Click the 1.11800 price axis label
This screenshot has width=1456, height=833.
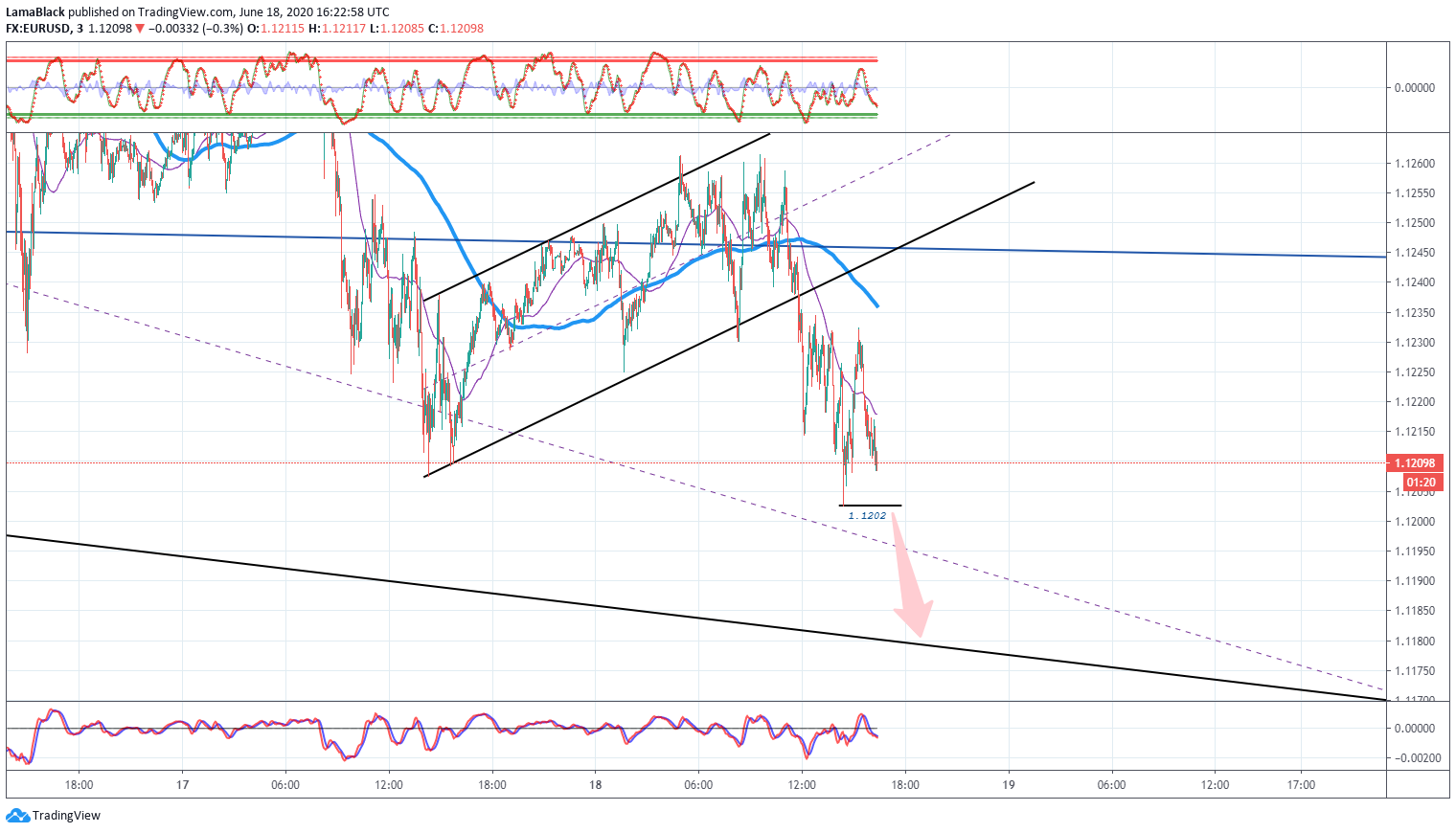(x=1415, y=642)
